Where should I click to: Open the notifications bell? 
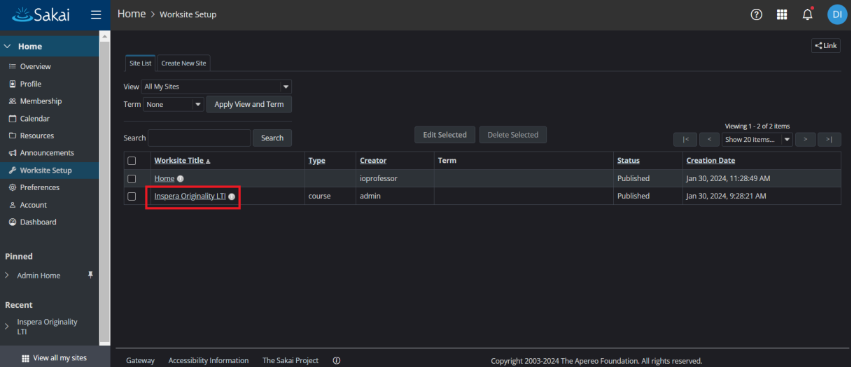pos(808,15)
